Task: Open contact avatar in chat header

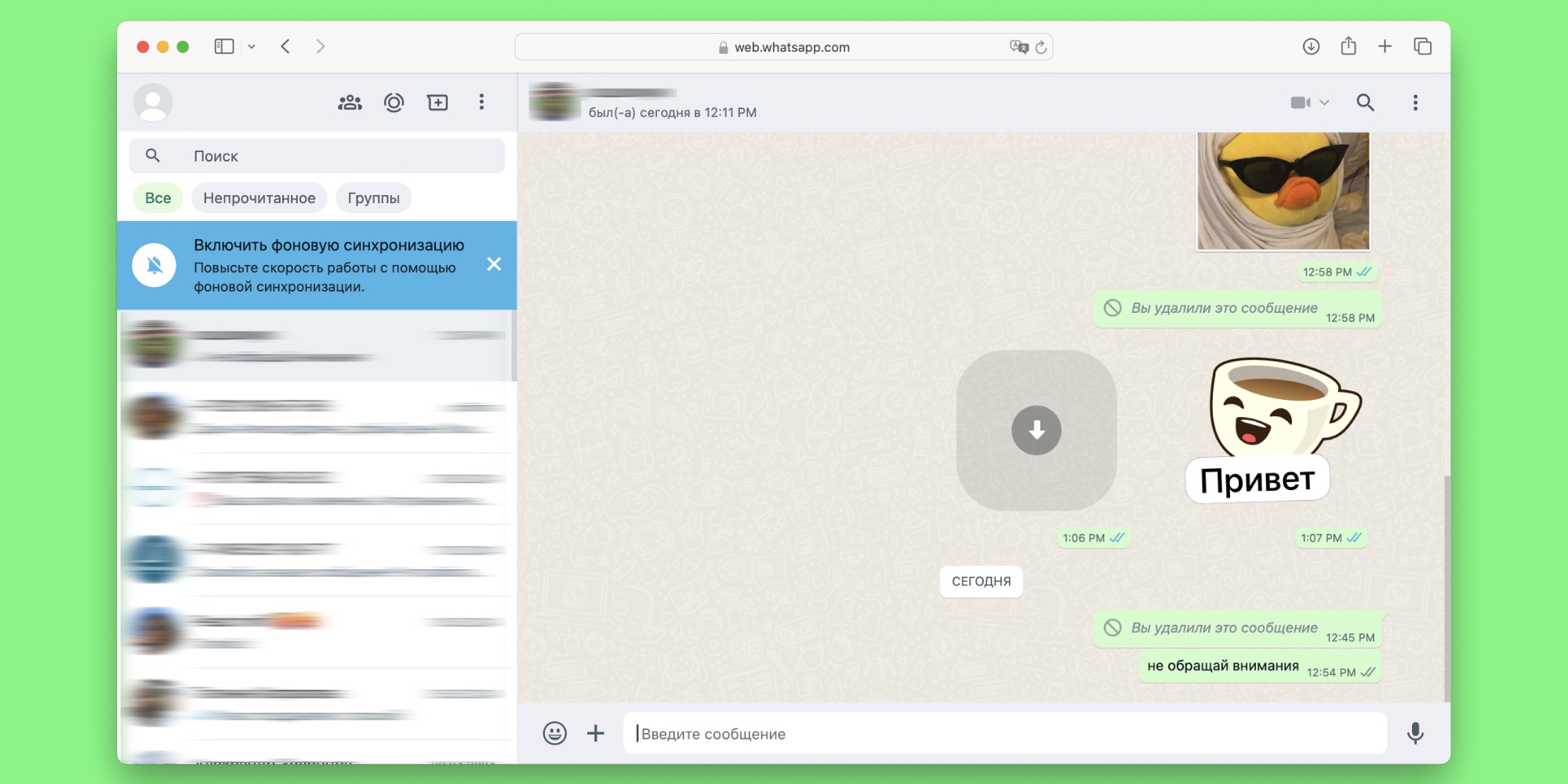Action: 554,102
